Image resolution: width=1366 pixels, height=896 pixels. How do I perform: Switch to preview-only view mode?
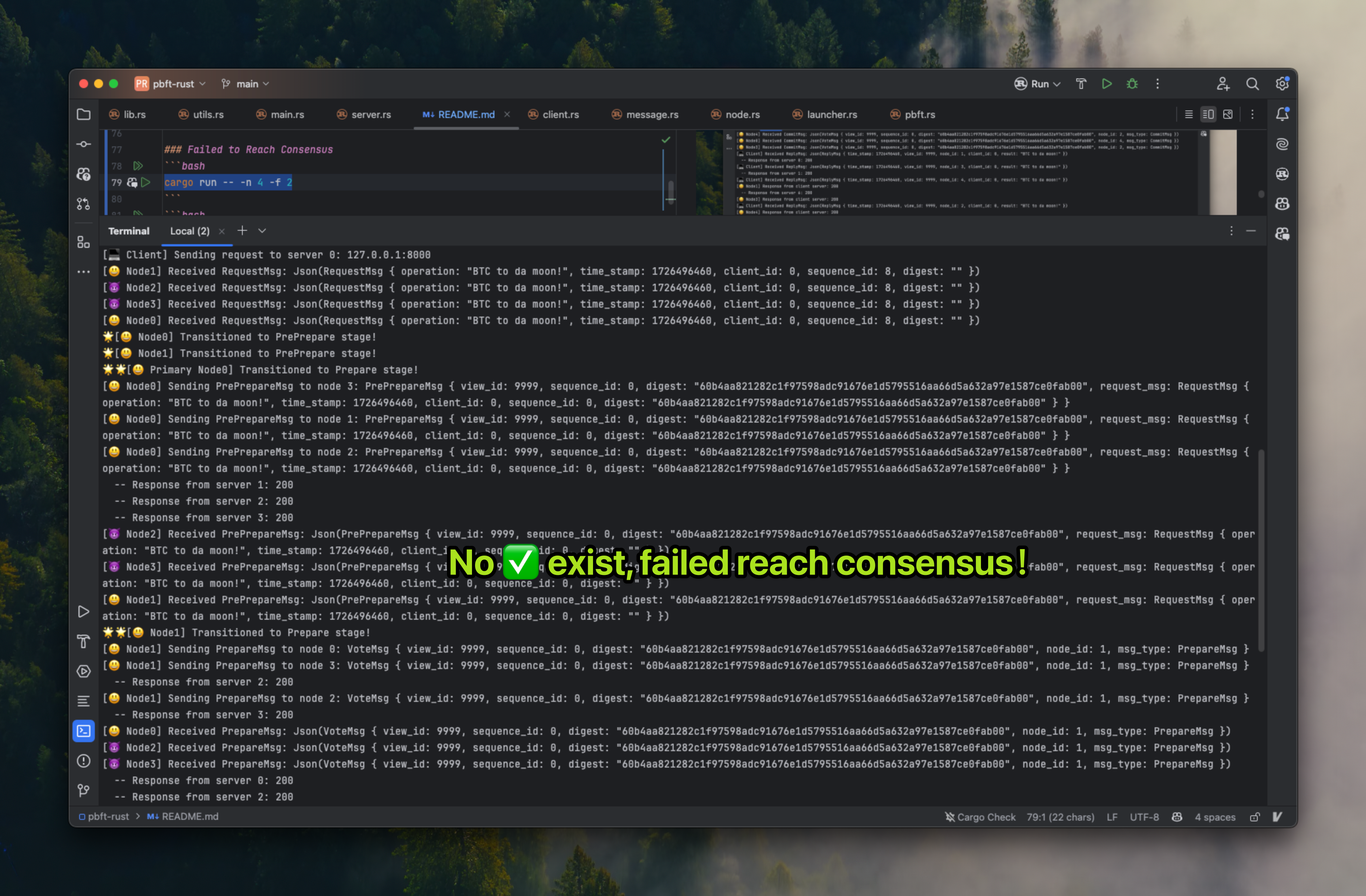point(1228,114)
